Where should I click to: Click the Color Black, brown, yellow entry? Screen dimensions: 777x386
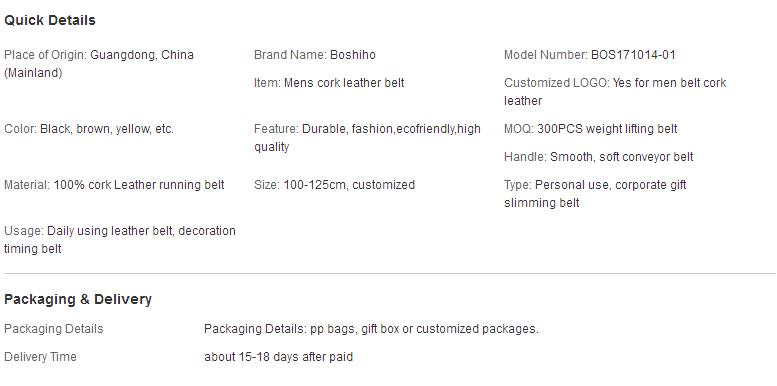89,129
